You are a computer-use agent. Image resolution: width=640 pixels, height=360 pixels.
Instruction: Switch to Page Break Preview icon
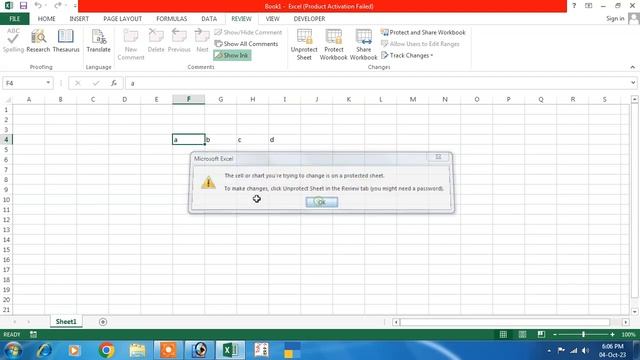pyautogui.click(x=541, y=334)
